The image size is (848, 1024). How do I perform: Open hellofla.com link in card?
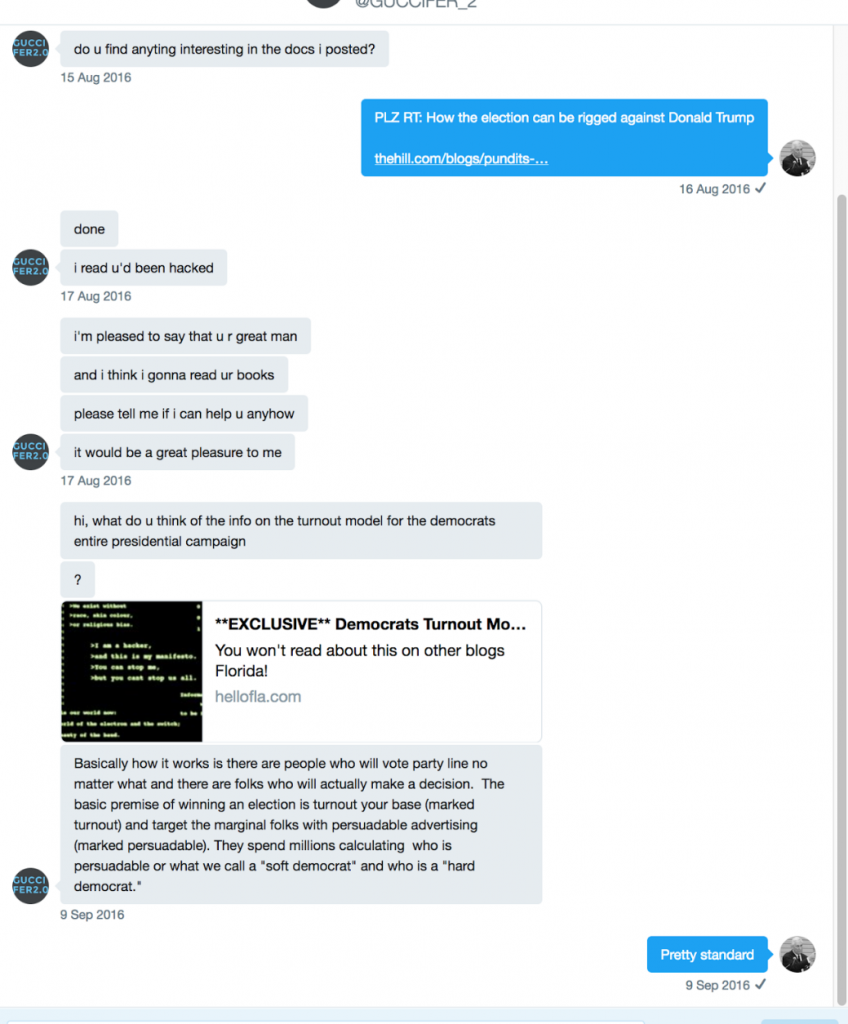[x=258, y=697]
